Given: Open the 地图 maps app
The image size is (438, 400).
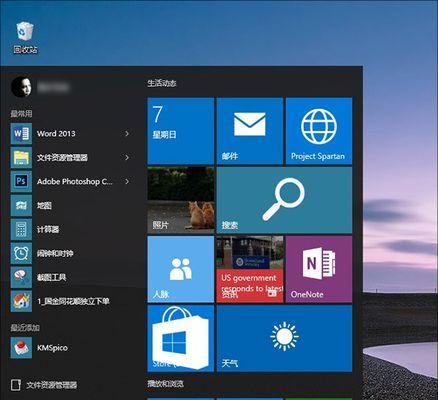Looking at the screenshot, I should tap(71, 206).
